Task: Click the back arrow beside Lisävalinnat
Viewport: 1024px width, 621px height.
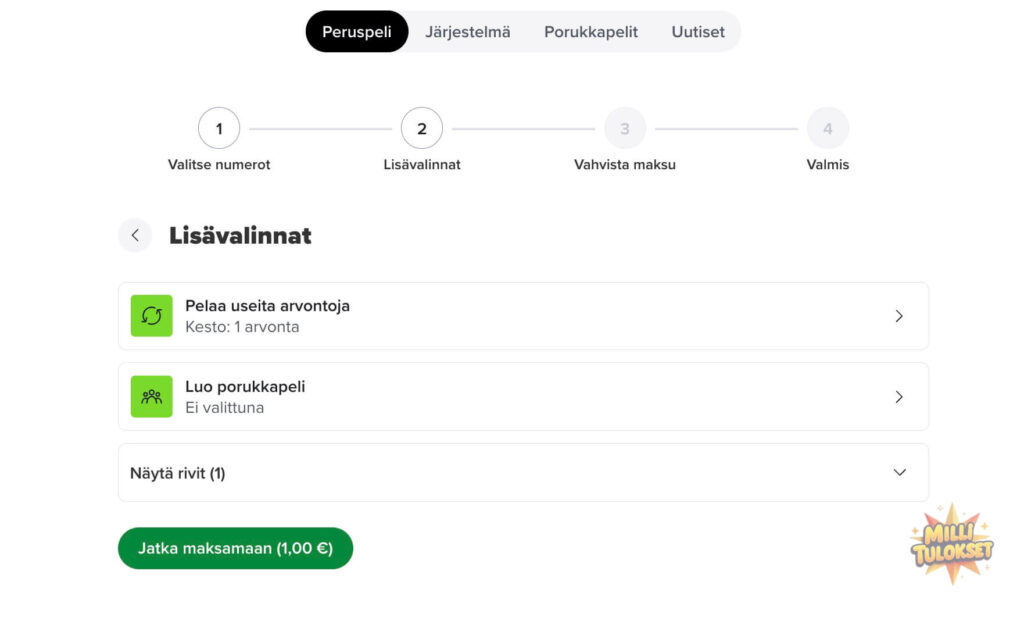Action: tap(135, 235)
